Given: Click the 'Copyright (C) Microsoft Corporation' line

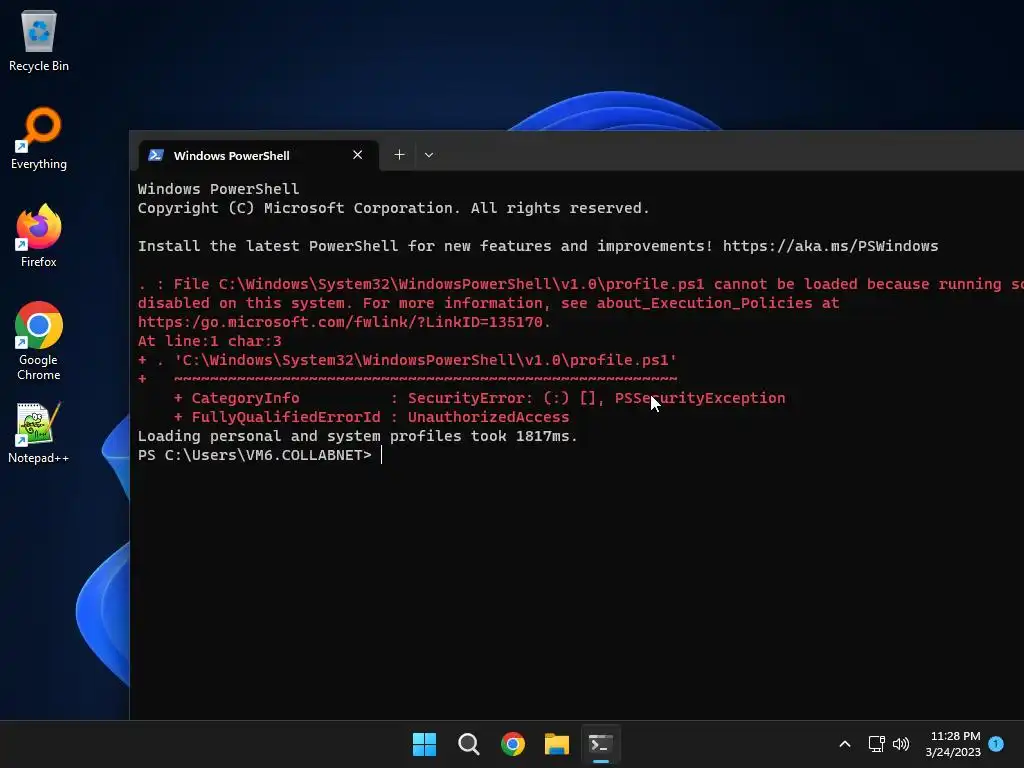Looking at the screenshot, I should click(x=394, y=208).
